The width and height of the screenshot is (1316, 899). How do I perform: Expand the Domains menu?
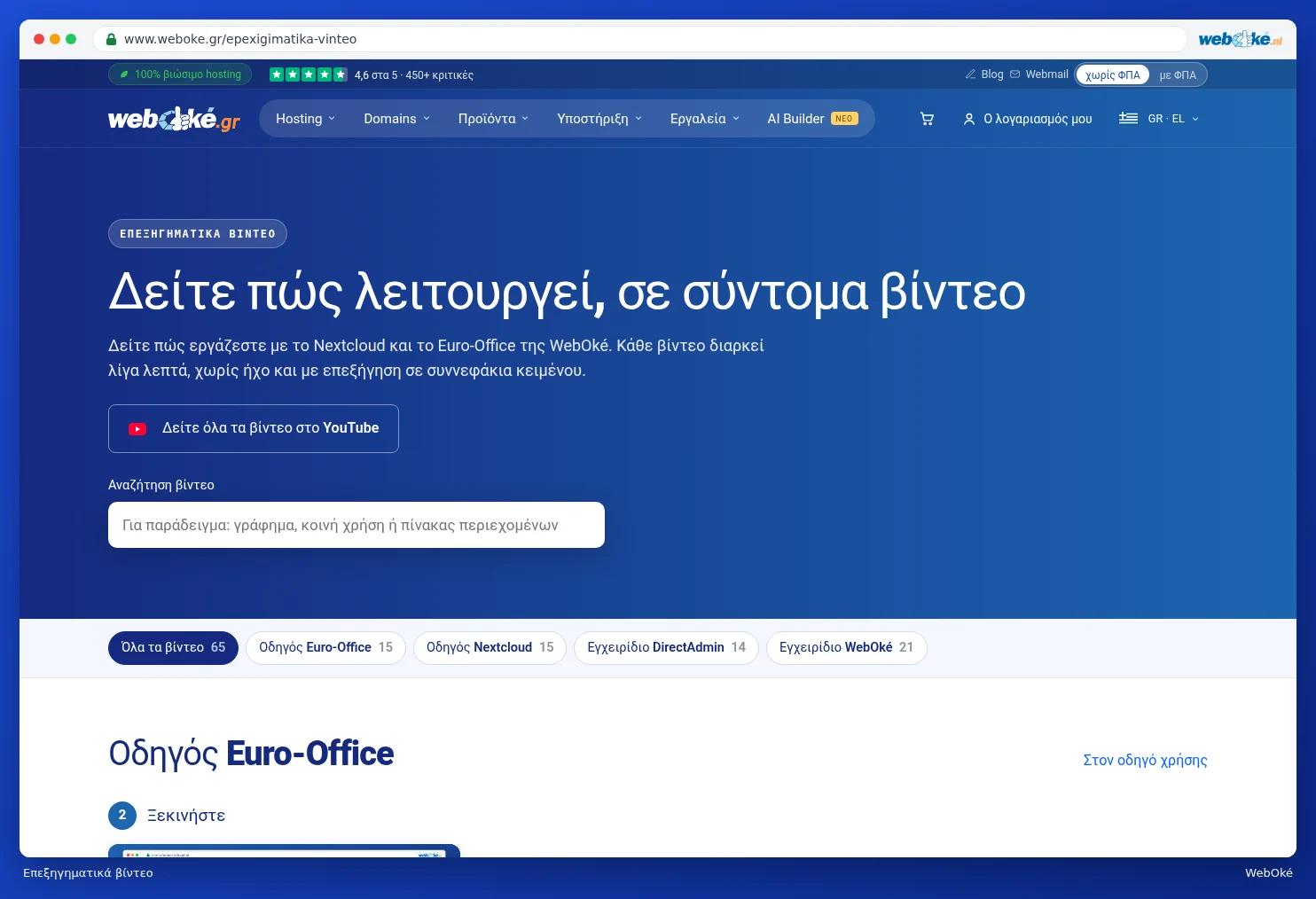pyautogui.click(x=396, y=119)
